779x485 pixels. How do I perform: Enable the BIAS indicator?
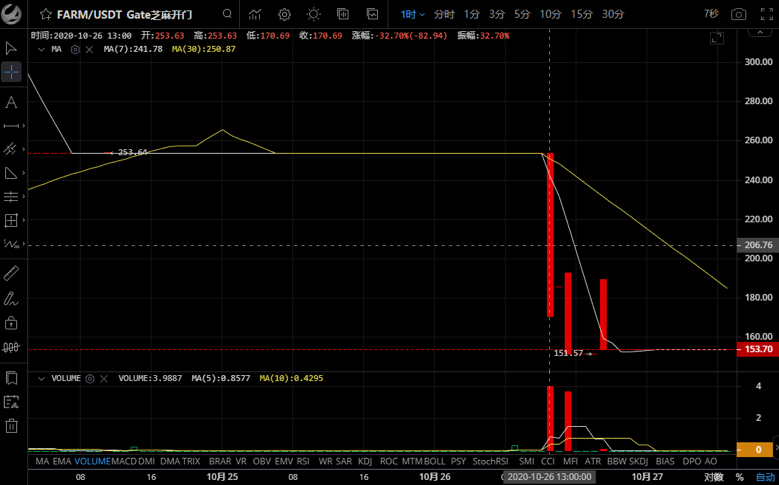pyautogui.click(x=665, y=461)
